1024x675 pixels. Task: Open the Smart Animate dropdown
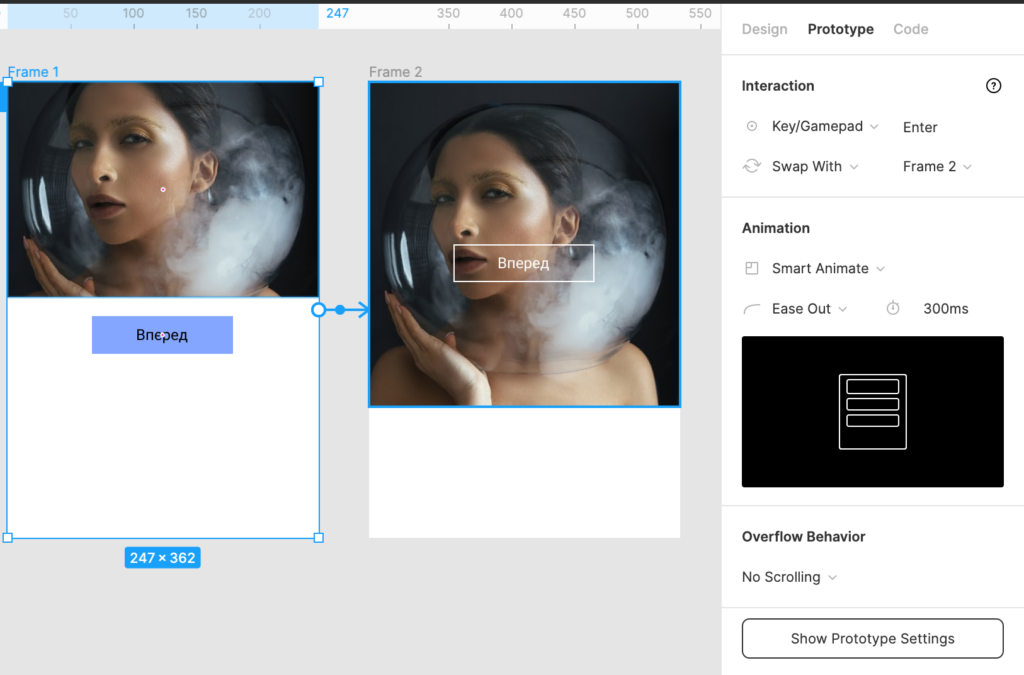pos(828,269)
